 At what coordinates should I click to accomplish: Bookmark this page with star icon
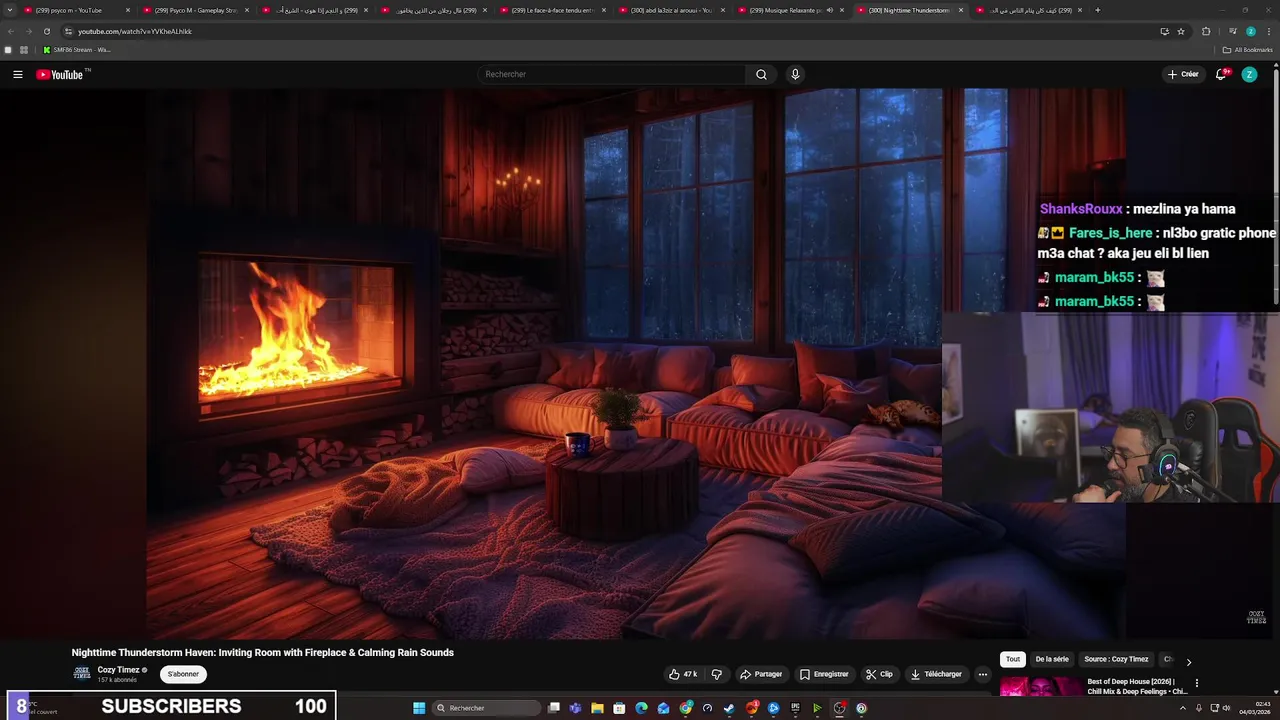pyautogui.click(x=1181, y=31)
